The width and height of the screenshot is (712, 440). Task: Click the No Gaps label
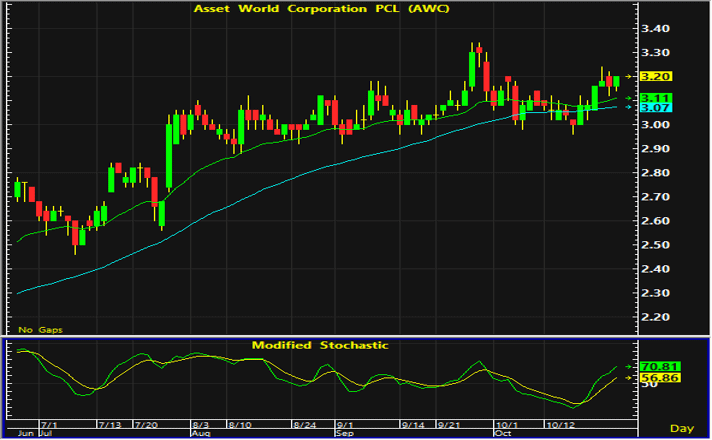pyautogui.click(x=40, y=330)
